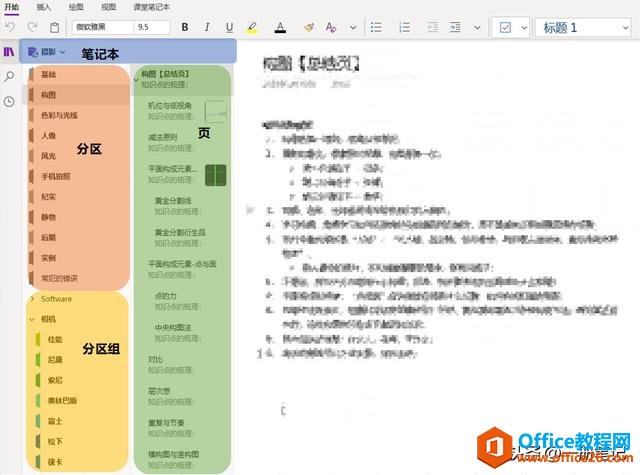Open the 标题 1 styles dropdown
The height and width of the screenshot is (475, 640).
pyautogui.click(x=583, y=28)
